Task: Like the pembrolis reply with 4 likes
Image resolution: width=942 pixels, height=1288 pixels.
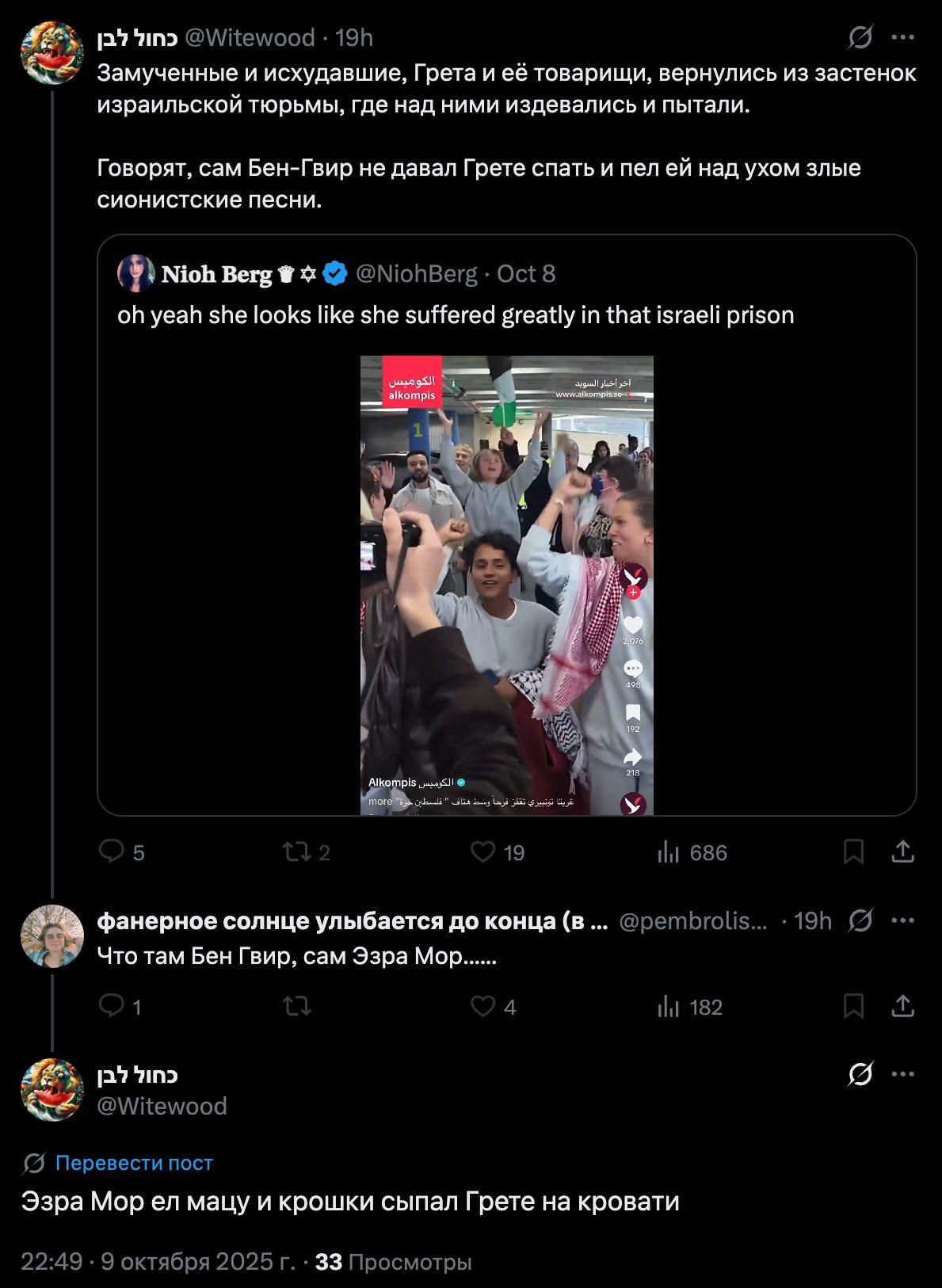Action: click(x=482, y=1006)
